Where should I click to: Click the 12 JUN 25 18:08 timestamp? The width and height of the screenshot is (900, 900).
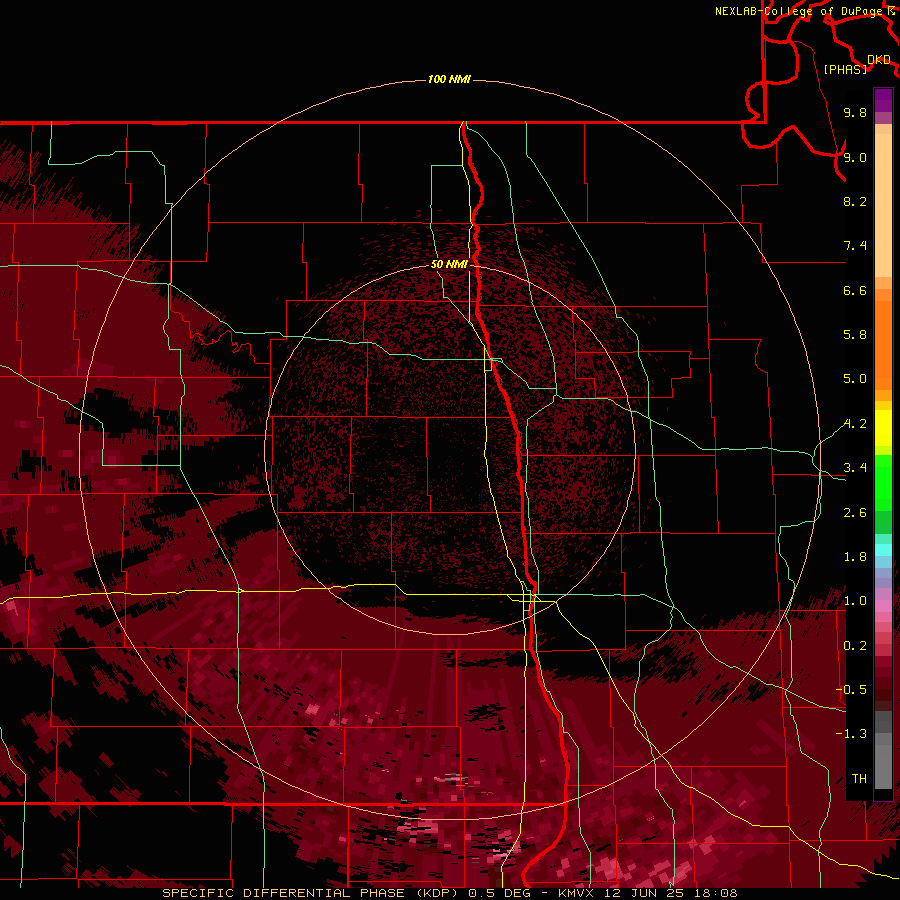(673, 893)
